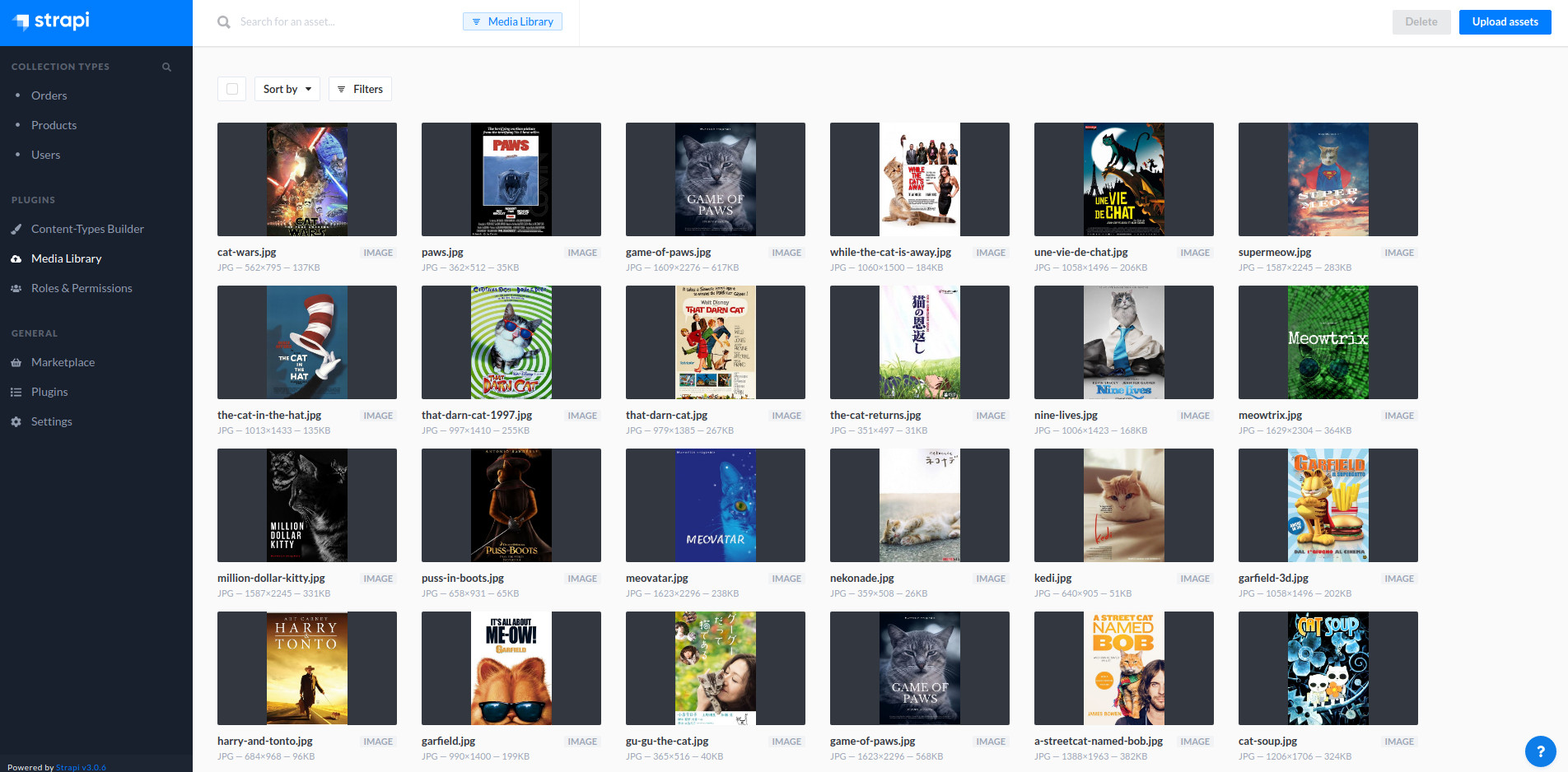1568x772 pixels.
Task: Open the Sort by dropdown
Action: 287,89
